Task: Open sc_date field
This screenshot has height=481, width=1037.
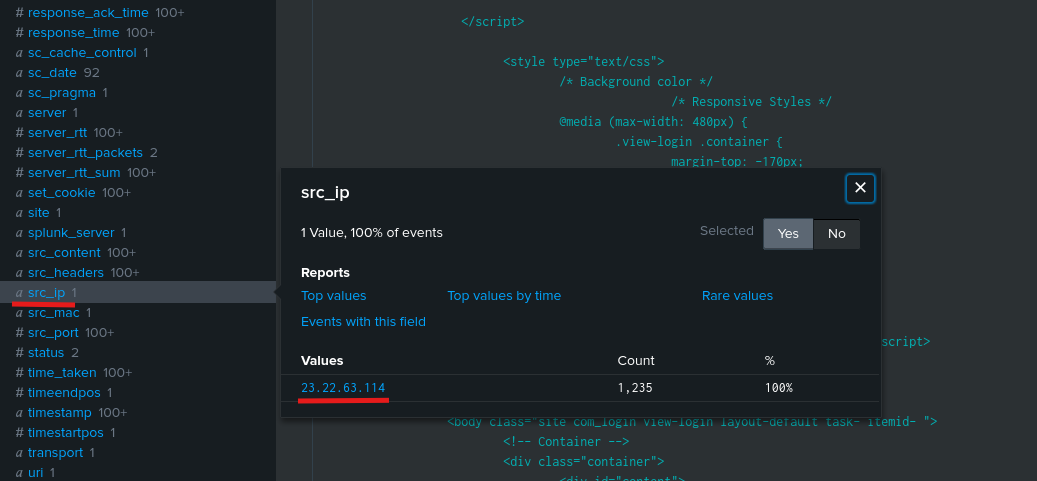Action: click(x=52, y=72)
